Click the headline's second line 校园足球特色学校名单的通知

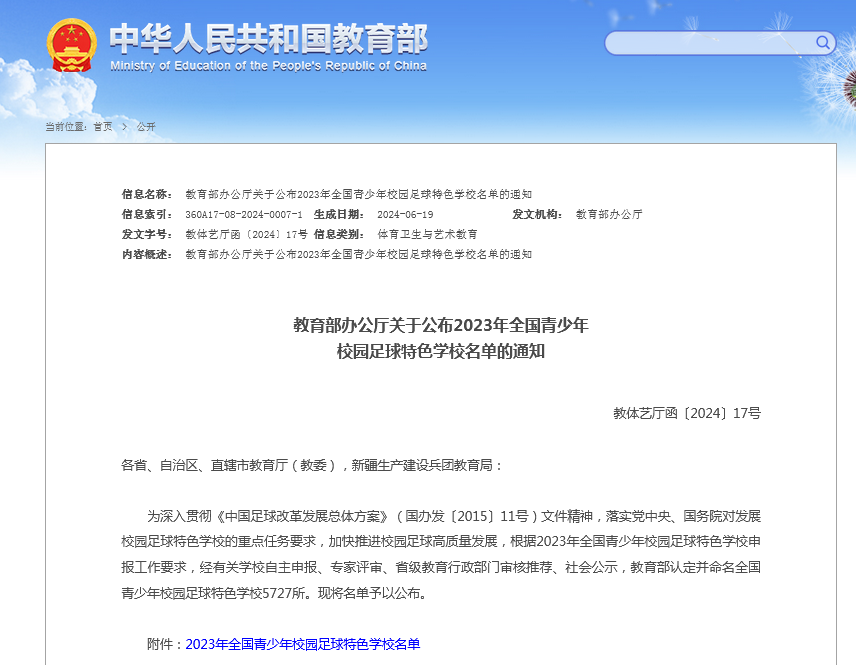point(441,352)
